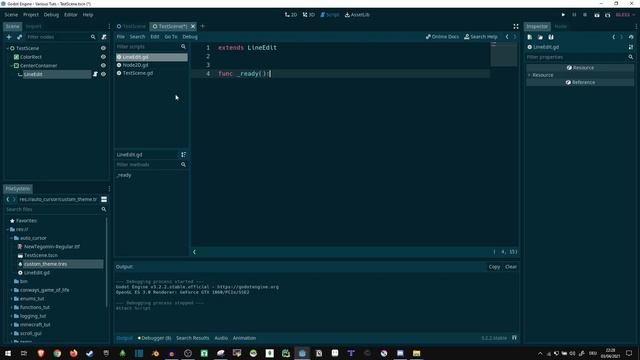This screenshot has height=360, width=640.
Task: Open the Editor menu
Action: tap(71, 15)
